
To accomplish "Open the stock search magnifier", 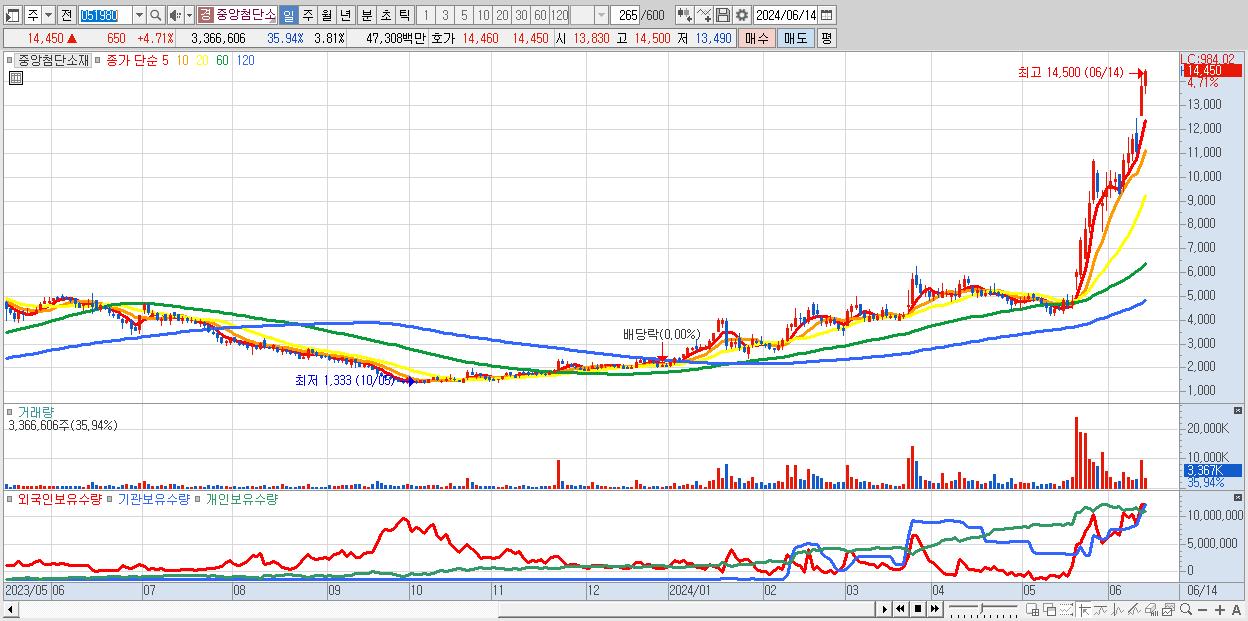I will 155,15.
